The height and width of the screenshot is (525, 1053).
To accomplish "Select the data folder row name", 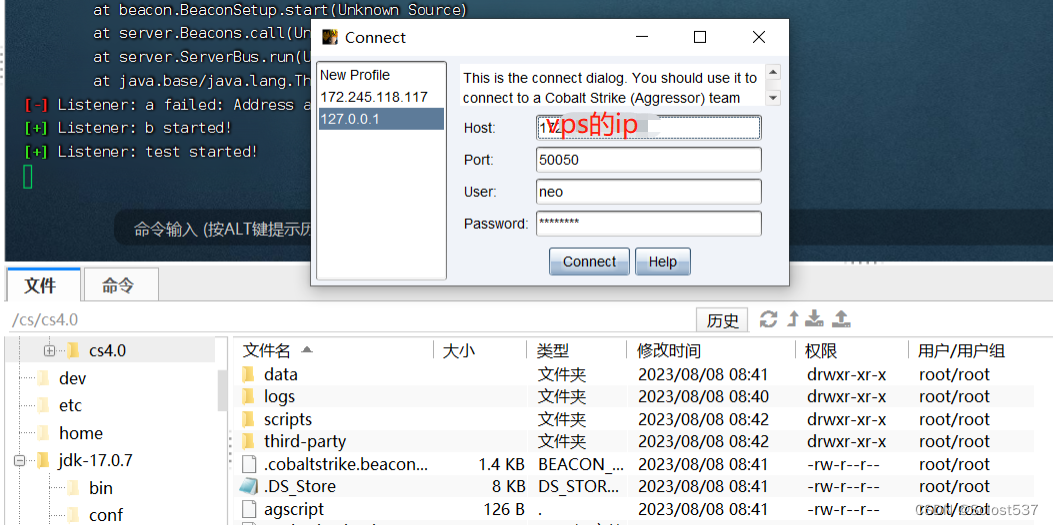I will (x=281, y=375).
